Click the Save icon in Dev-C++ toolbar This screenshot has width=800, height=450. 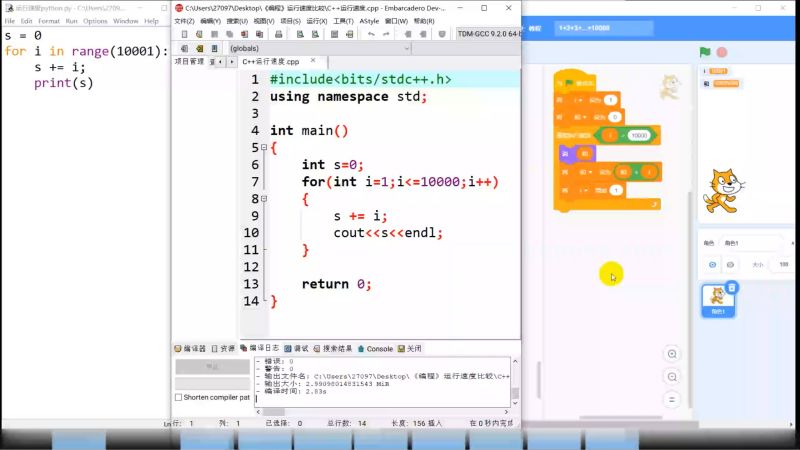214,34
